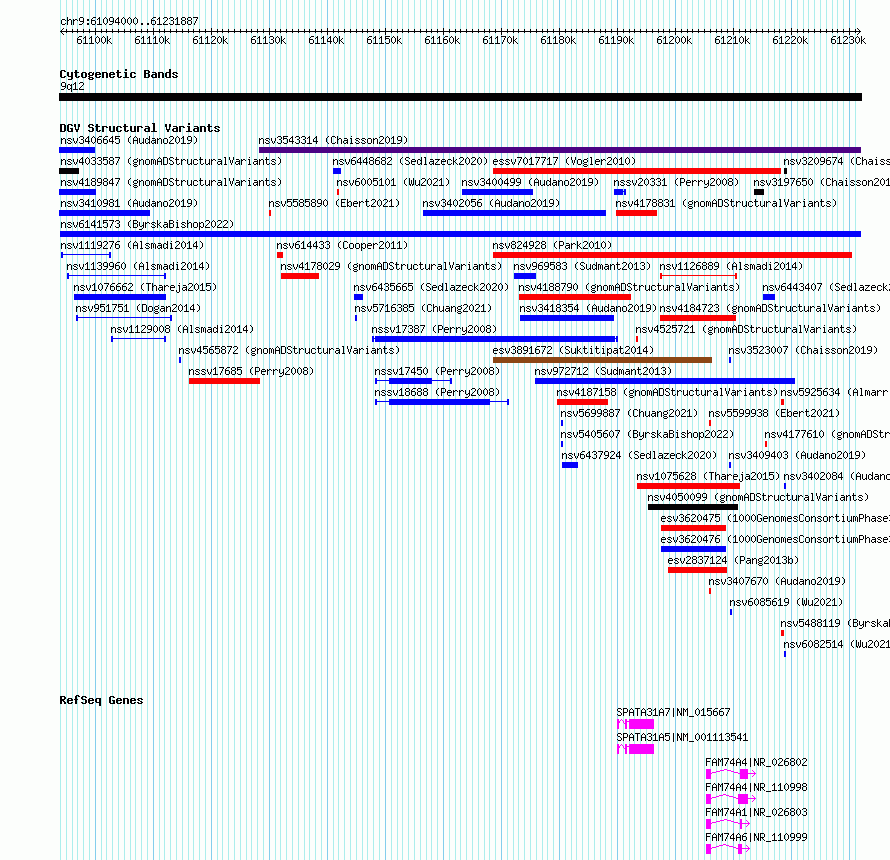Click nsv6005101 (Wu2021) label
The width and height of the screenshot is (890, 860).
coord(393,182)
